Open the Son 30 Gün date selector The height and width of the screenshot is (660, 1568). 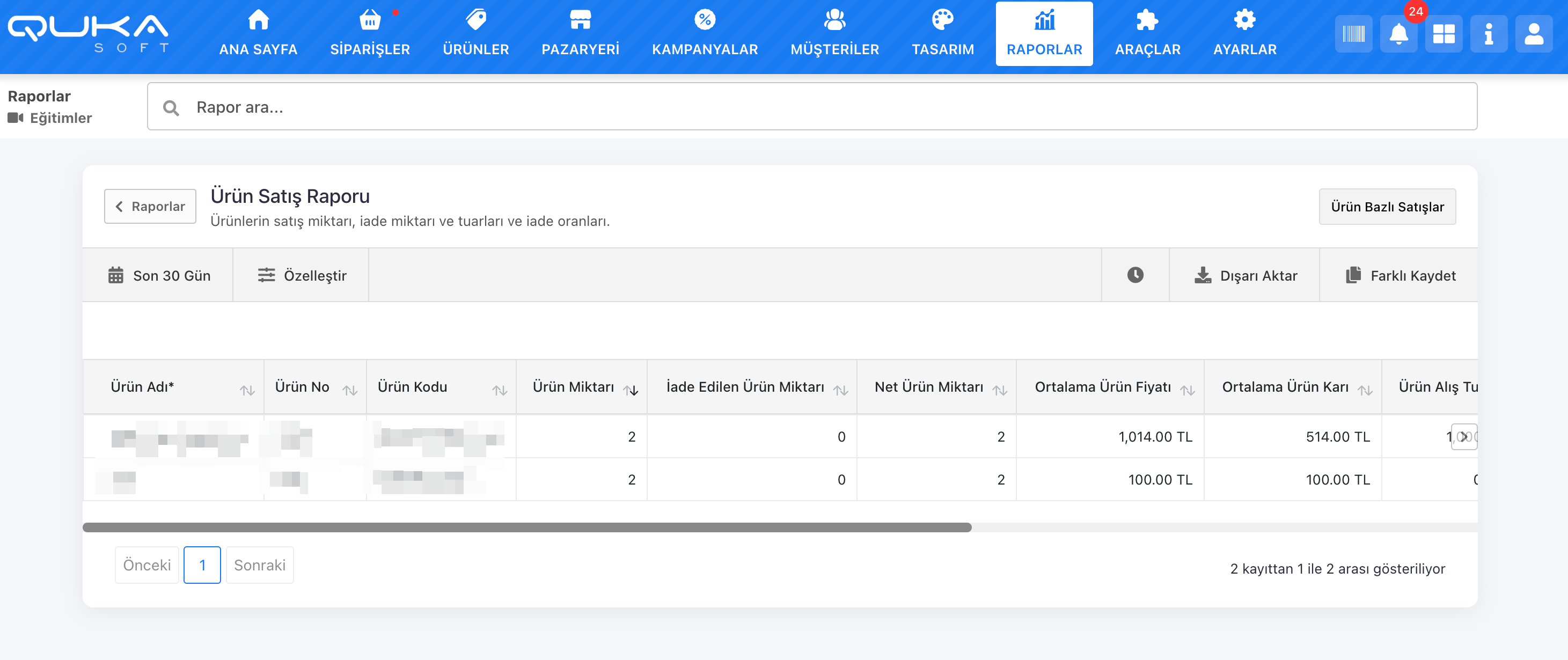click(159, 275)
